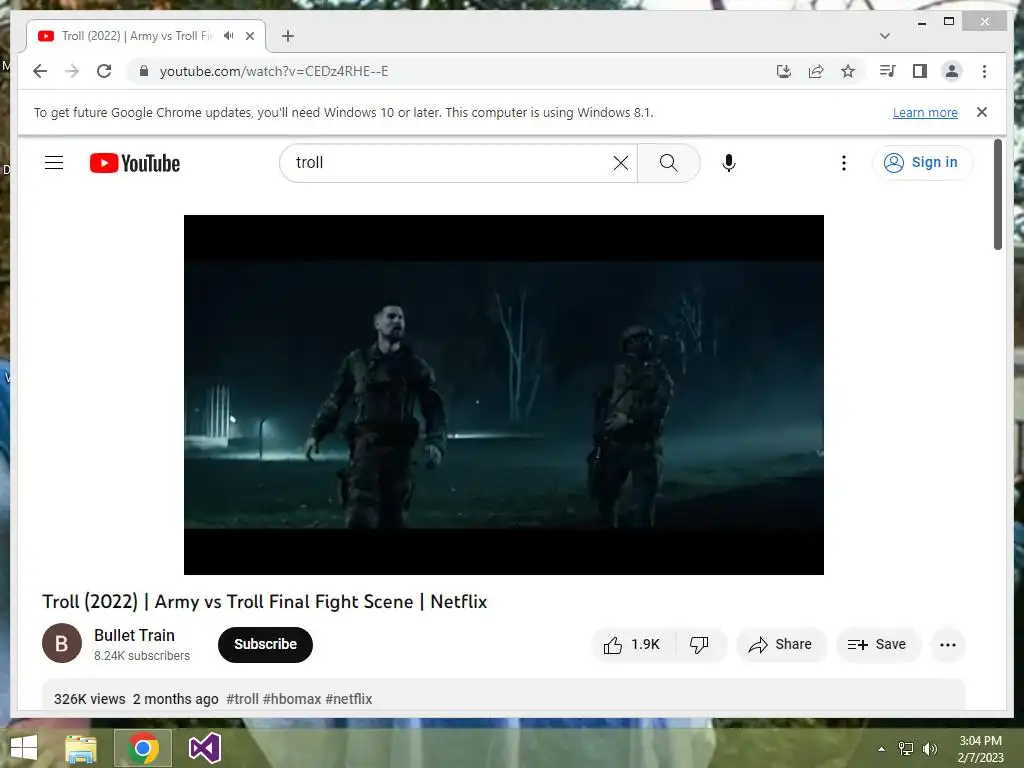Open the media controls toolbar icon
The image size is (1024, 768).
[888, 71]
